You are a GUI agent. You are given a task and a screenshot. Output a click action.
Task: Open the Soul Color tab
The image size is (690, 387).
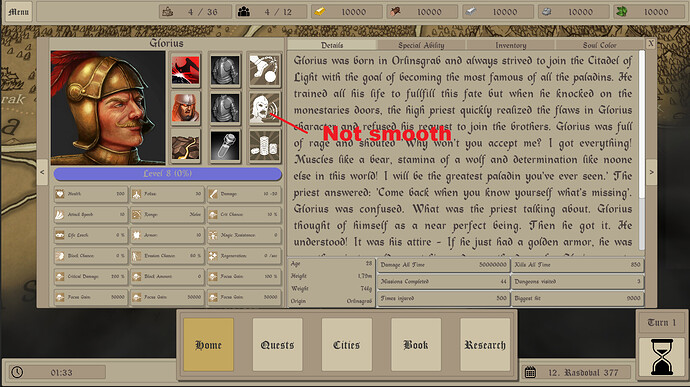[x=599, y=45]
